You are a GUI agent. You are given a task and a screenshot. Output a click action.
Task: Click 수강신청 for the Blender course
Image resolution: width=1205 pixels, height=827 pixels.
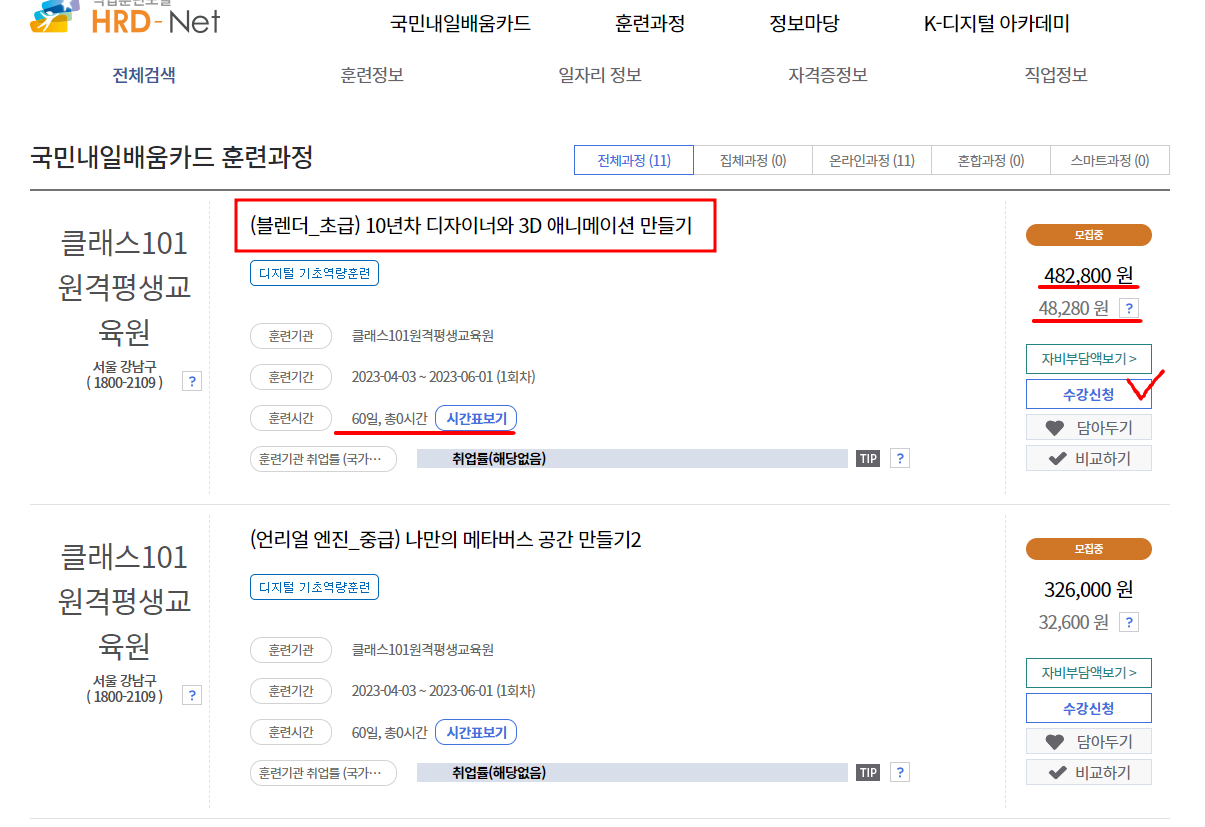tap(1089, 394)
